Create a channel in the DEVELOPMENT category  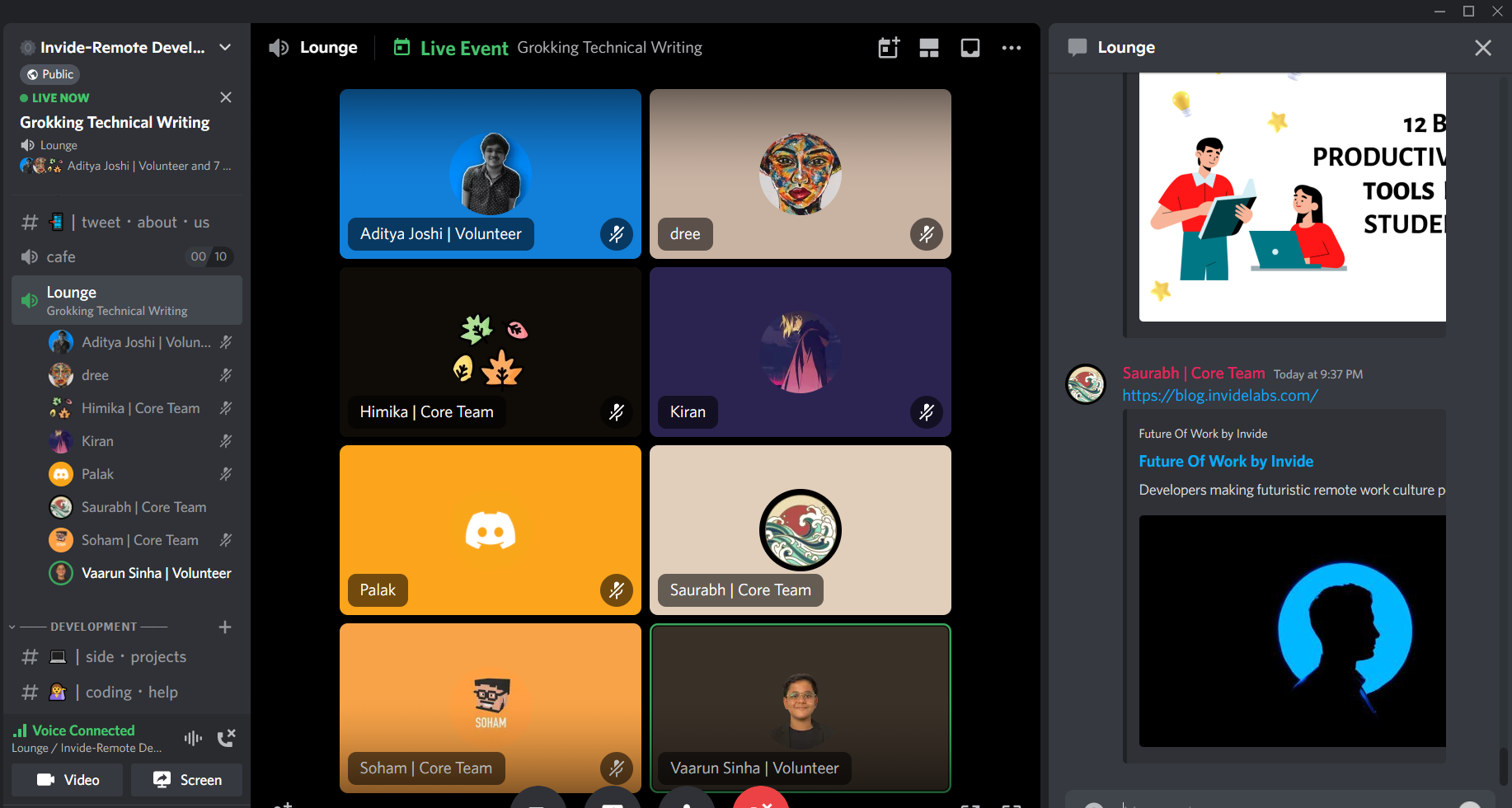(225, 627)
